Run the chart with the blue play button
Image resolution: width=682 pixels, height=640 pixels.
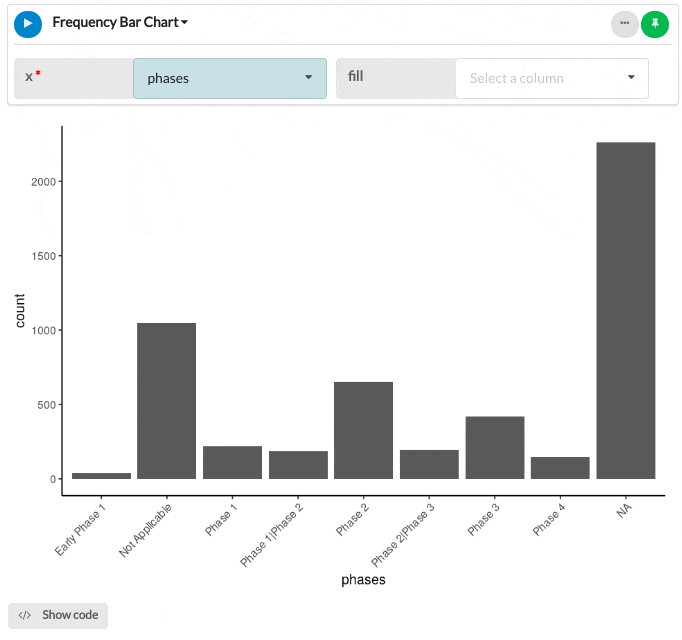(28, 23)
